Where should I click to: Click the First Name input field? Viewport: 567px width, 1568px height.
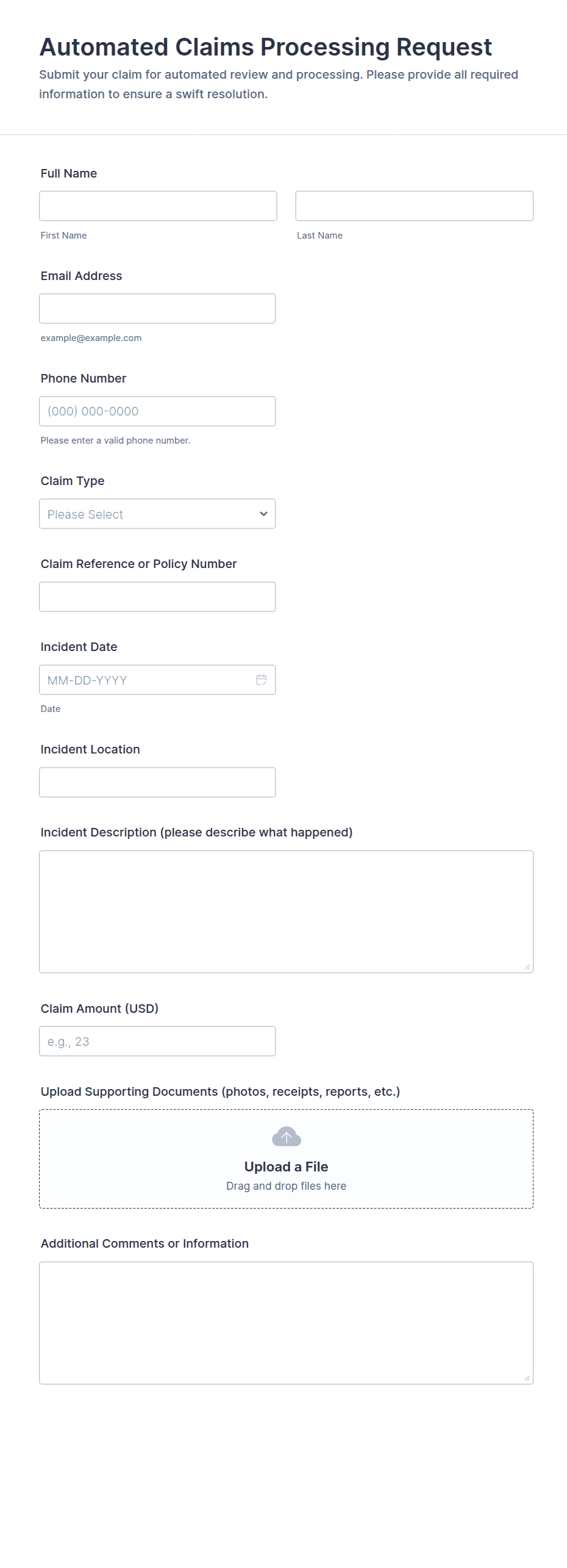tap(158, 206)
